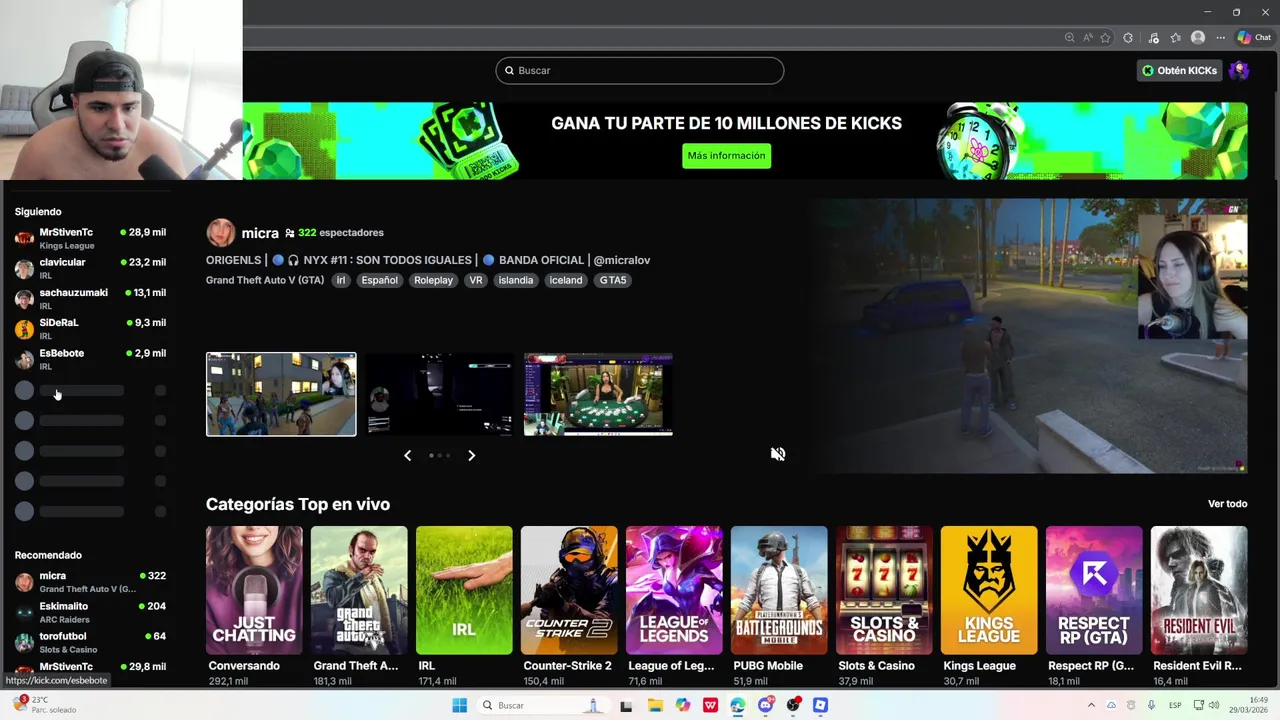Open torofutbol in Recomendado list
The width and height of the screenshot is (1280, 720).
tap(90, 642)
